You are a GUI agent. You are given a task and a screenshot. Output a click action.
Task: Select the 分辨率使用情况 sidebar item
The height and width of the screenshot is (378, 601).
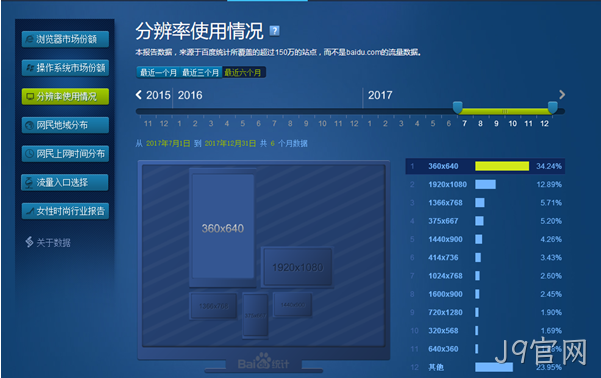click(x=65, y=97)
